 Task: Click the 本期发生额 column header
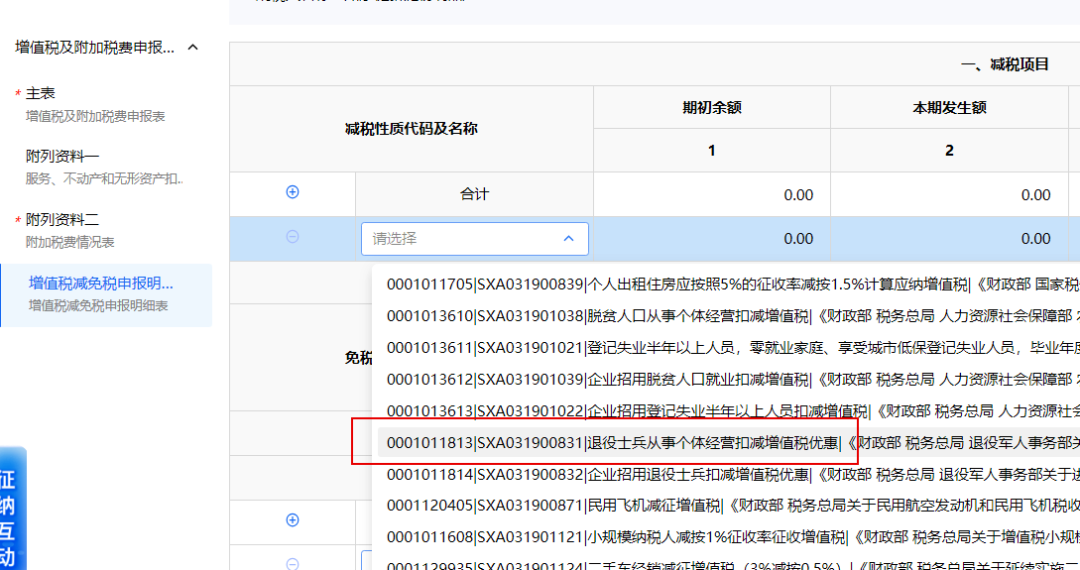tap(949, 107)
